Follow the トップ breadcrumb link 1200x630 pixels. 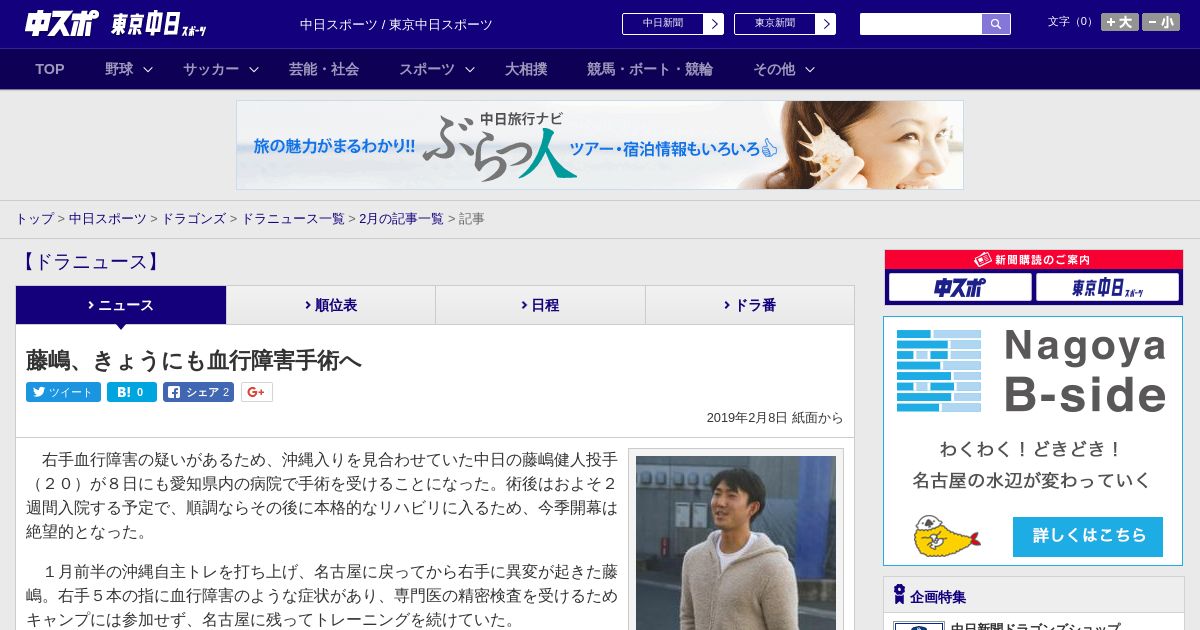(34, 218)
